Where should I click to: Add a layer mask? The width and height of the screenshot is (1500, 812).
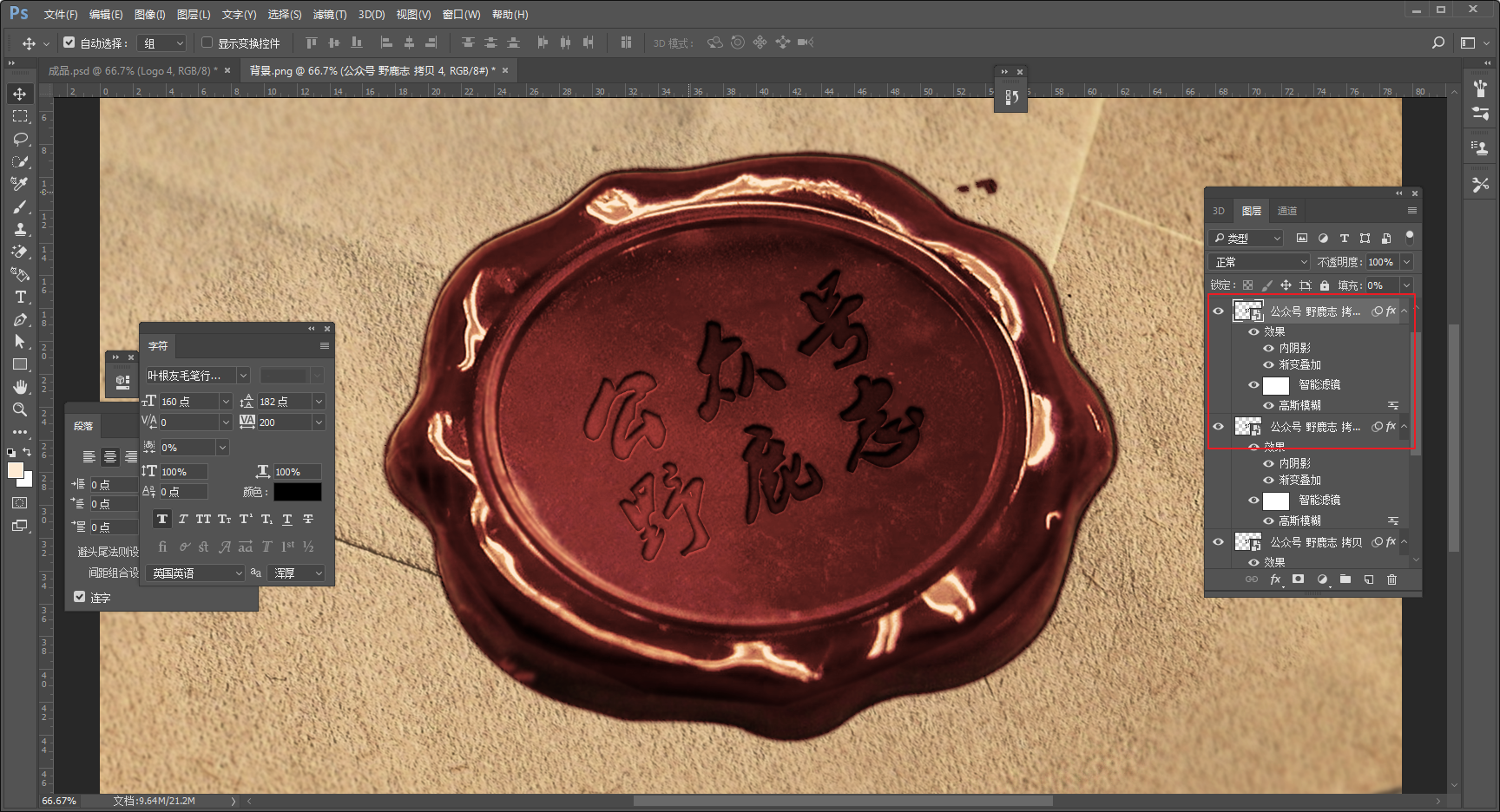pyautogui.click(x=1299, y=580)
